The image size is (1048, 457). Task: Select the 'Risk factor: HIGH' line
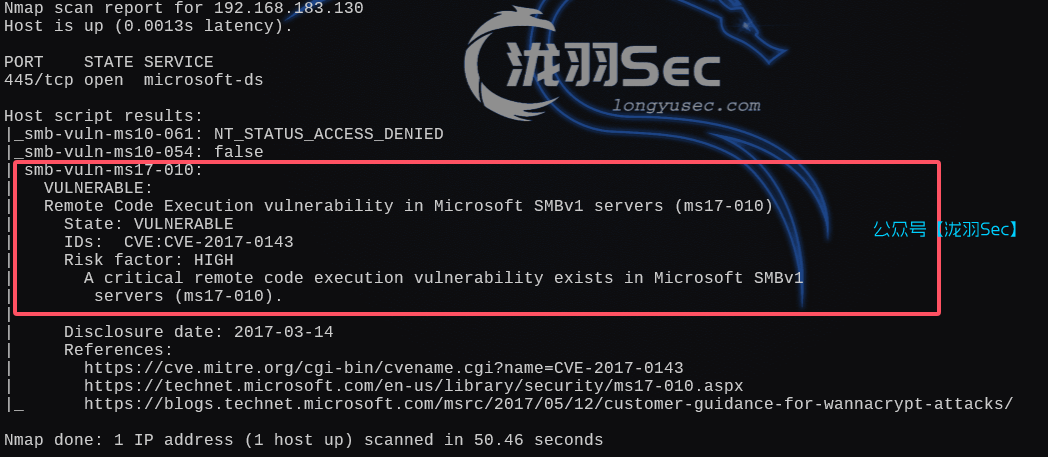click(148, 260)
